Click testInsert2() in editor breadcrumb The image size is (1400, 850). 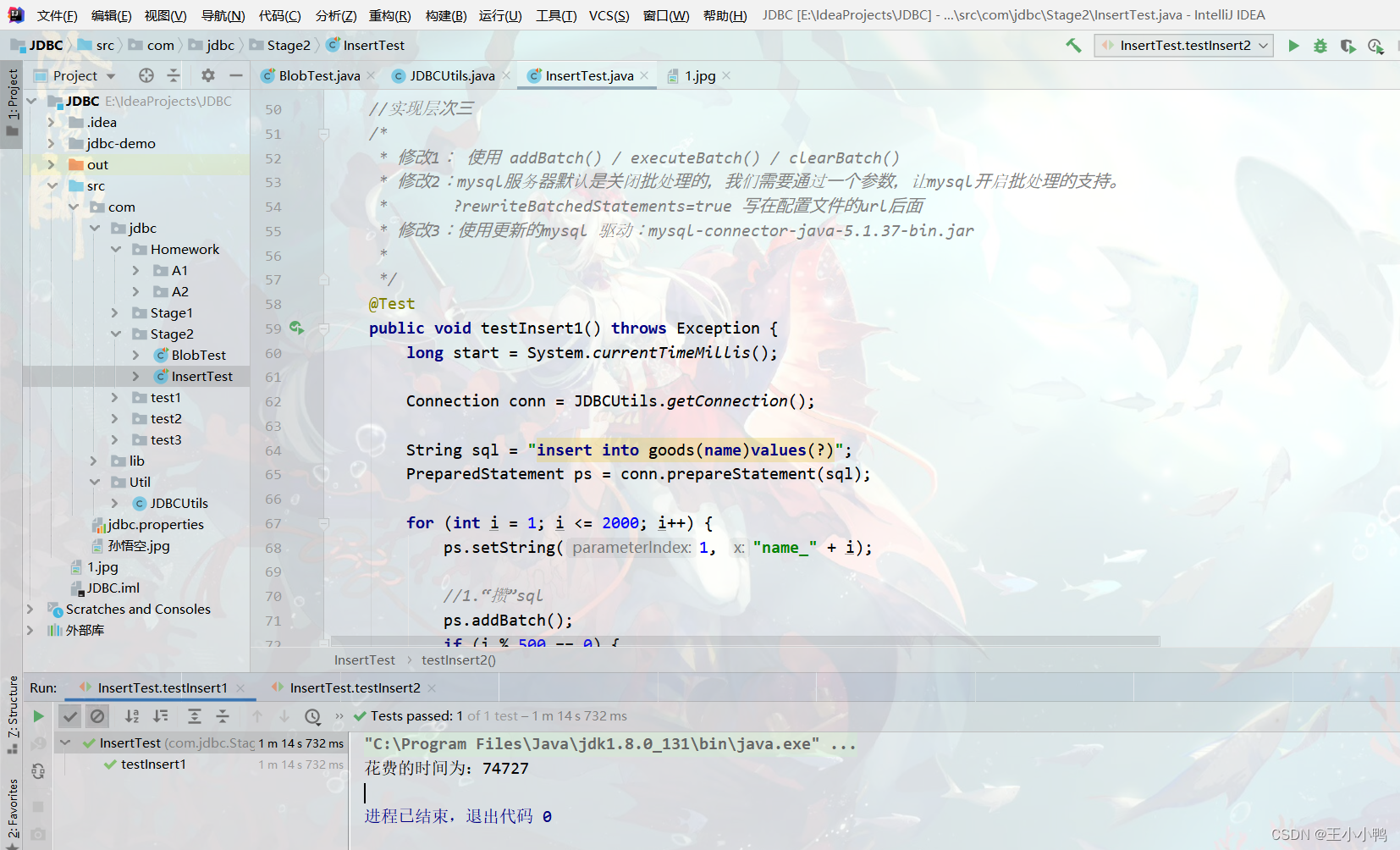[x=459, y=660]
